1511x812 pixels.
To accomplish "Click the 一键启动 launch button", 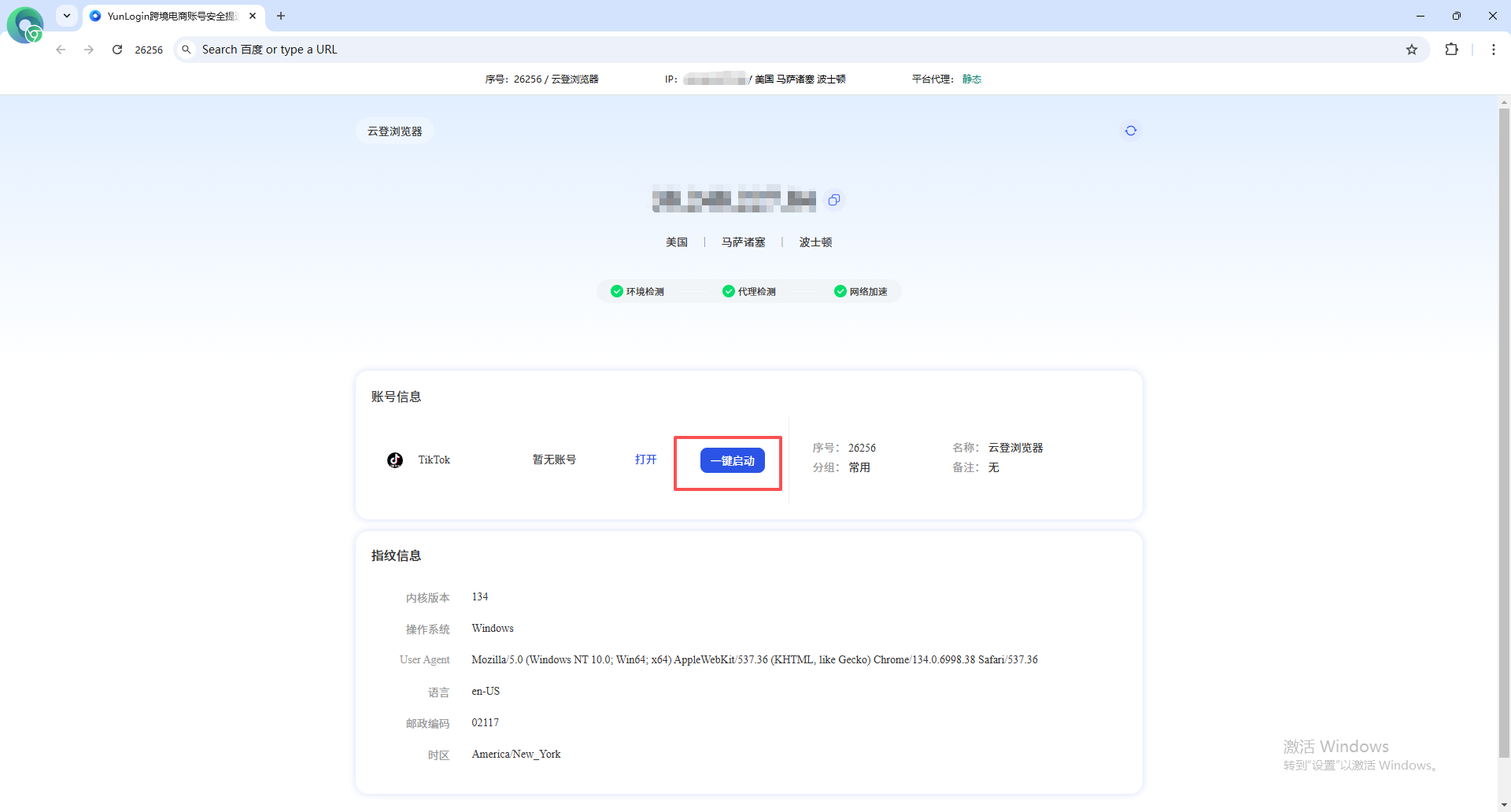I will (x=731, y=460).
